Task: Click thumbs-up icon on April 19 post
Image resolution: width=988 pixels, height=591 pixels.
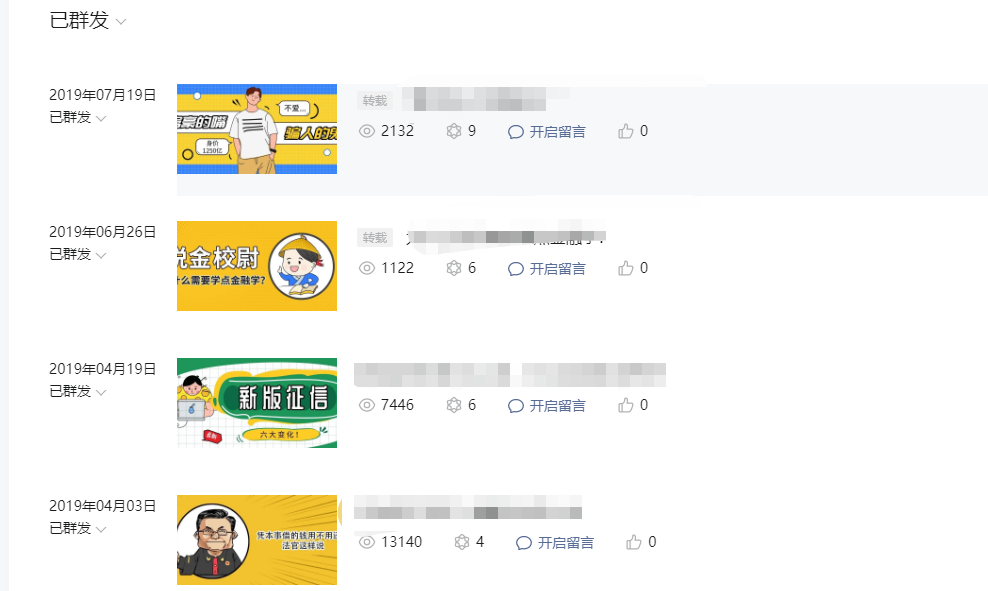Action: 625,405
